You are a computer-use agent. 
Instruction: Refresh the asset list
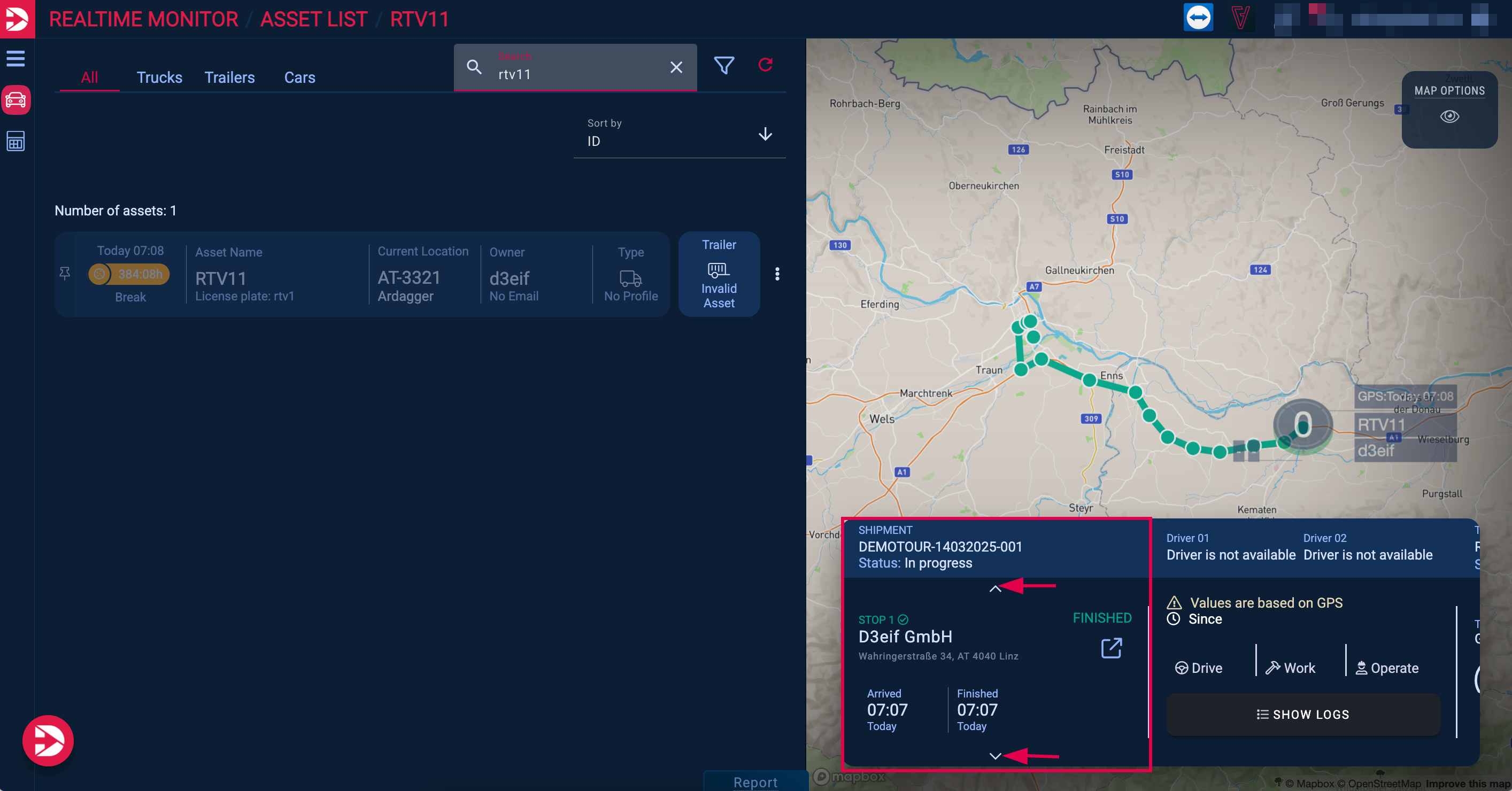(x=766, y=65)
